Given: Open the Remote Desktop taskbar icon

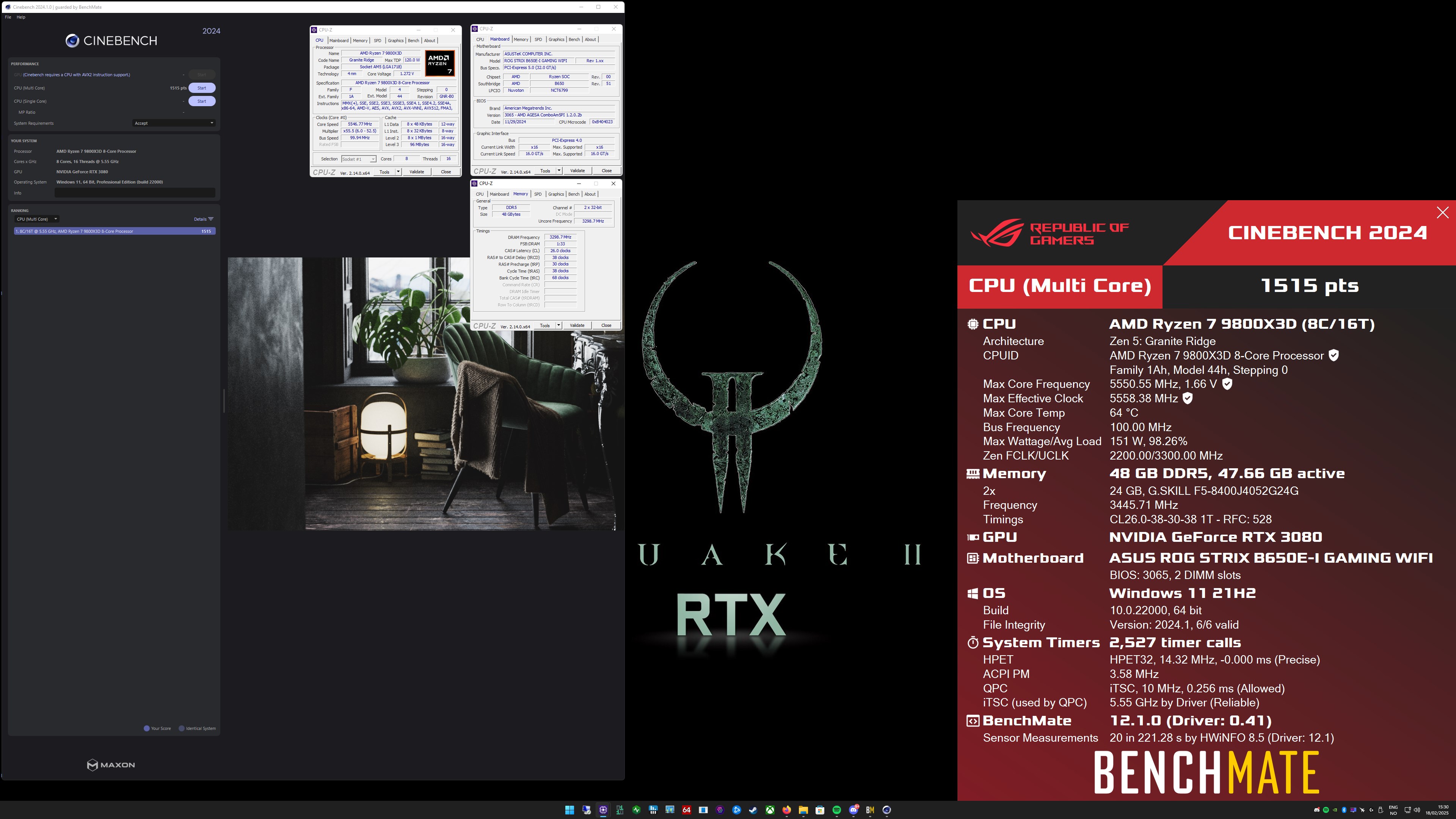Looking at the screenshot, I should [x=587, y=810].
